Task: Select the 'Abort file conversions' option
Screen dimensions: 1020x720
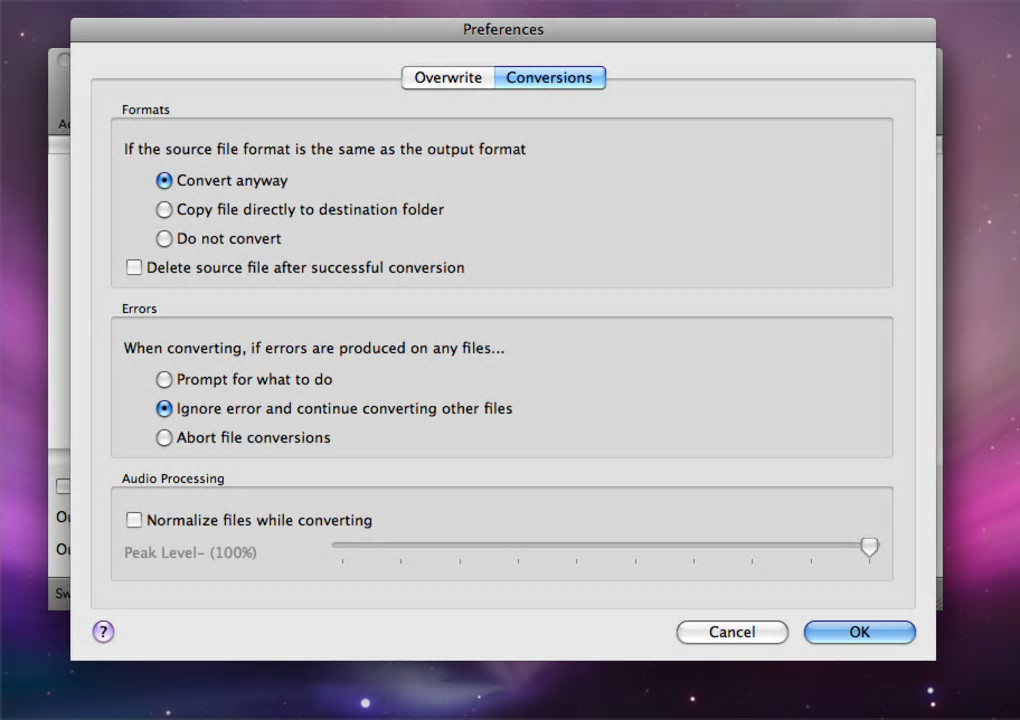Action: click(165, 438)
